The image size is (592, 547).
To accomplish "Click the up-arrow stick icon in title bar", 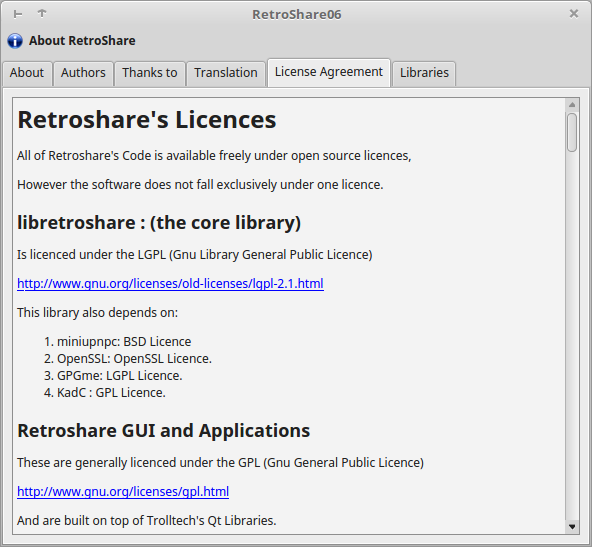I will click(x=42, y=14).
